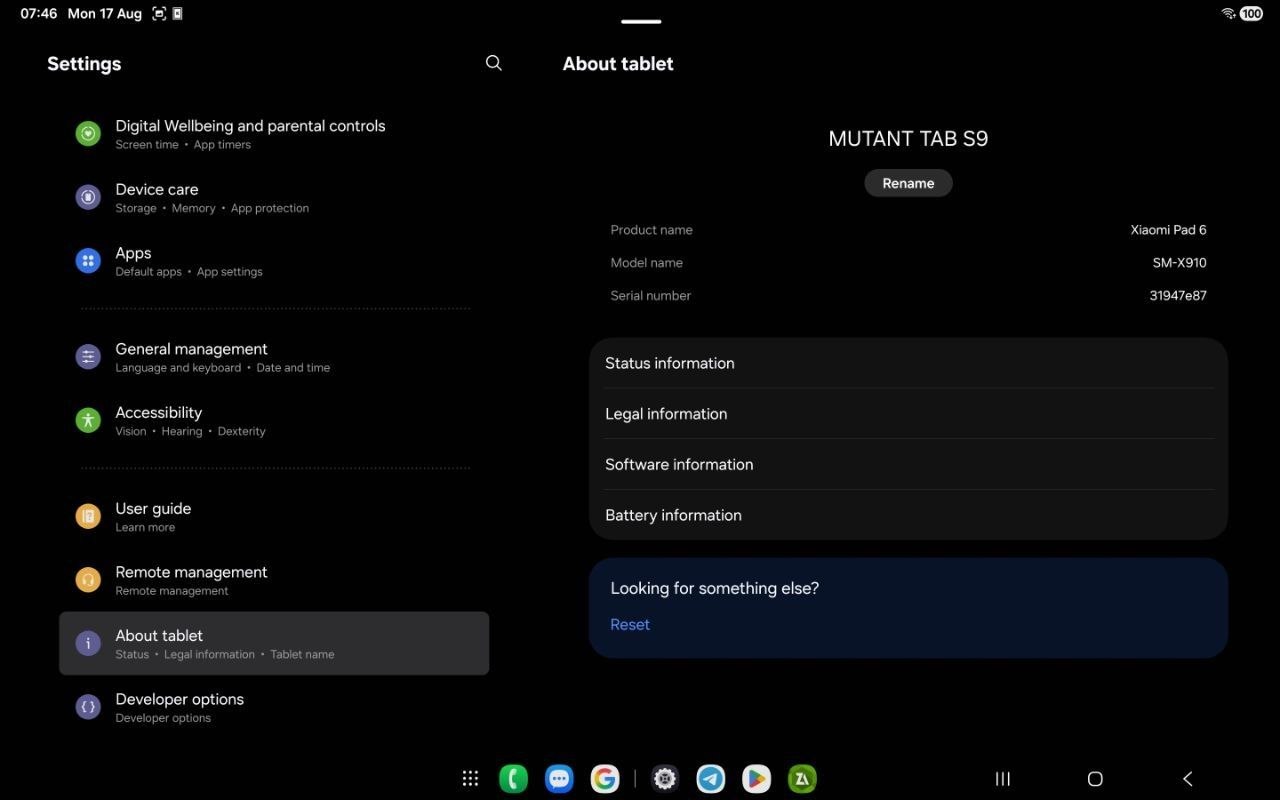
Task: Open the Settings search icon
Action: tap(493, 63)
